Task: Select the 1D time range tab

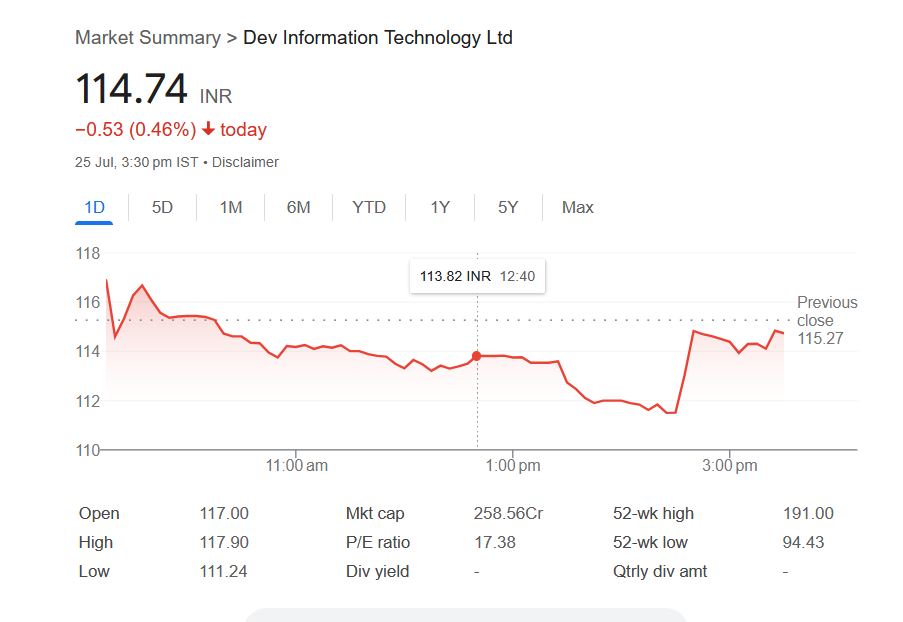Action: [94, 207]
